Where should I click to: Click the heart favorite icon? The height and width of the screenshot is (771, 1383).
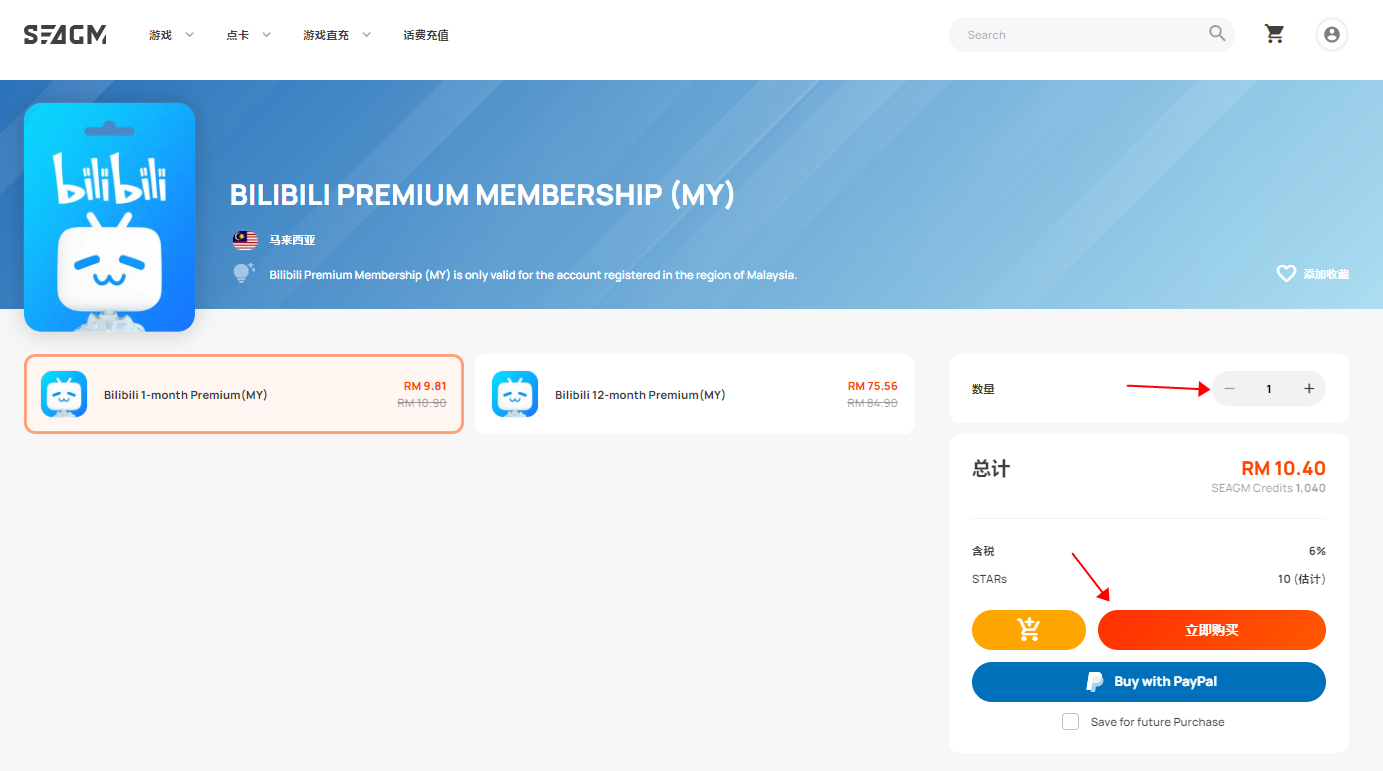1286,273
